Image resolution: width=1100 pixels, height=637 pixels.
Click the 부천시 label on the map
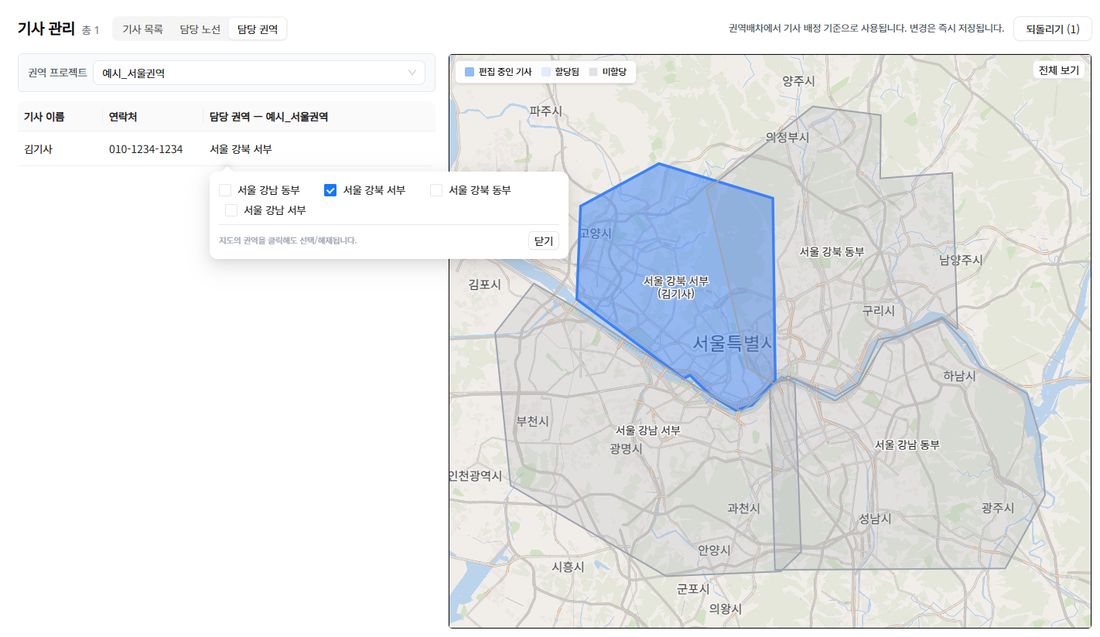[532, 422]
